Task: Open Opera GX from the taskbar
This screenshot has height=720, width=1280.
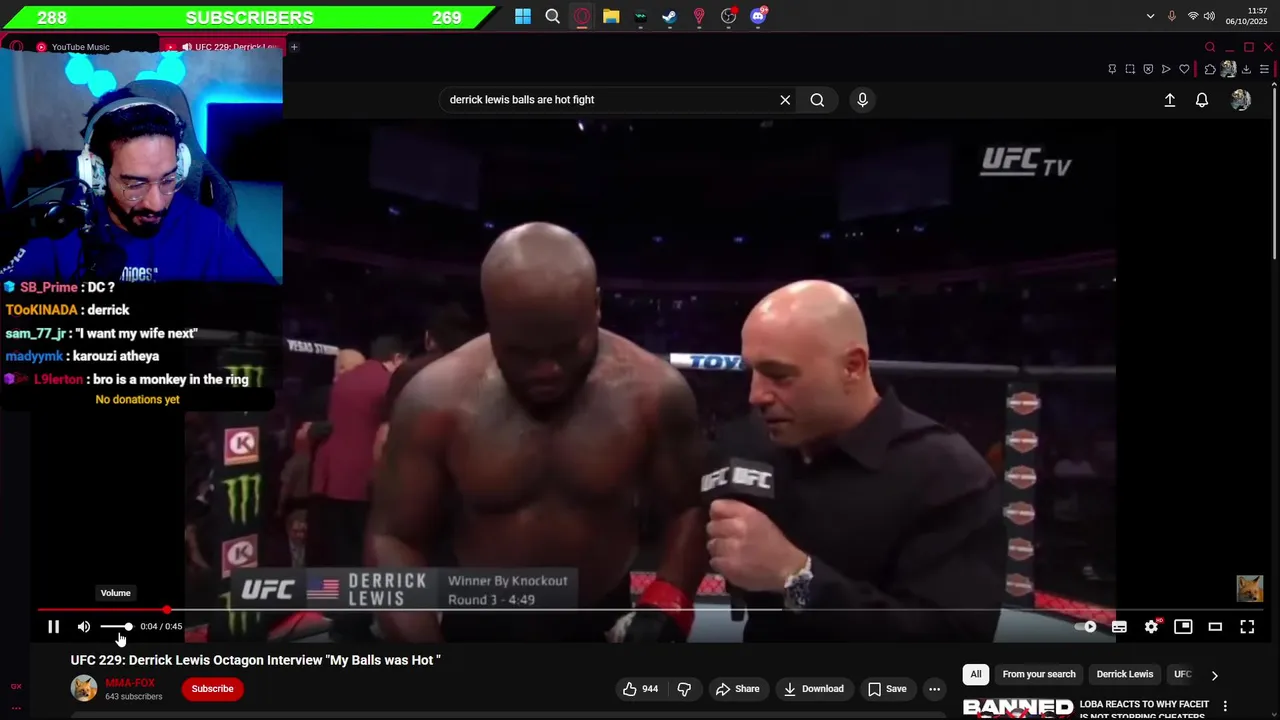Action: click(582, 16)
